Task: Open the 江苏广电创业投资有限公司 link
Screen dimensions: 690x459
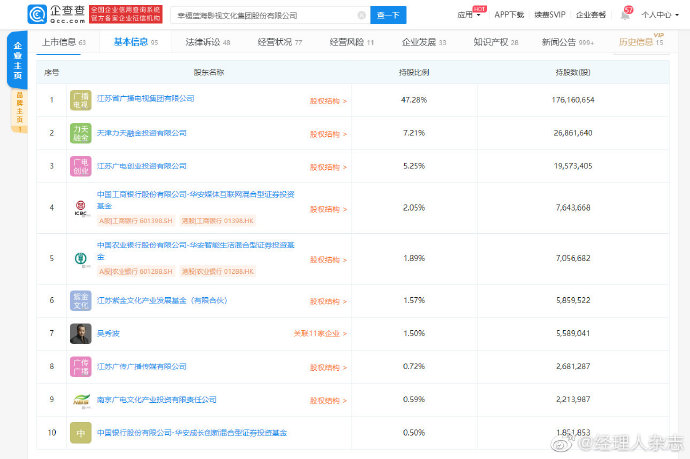Action: [x=141, y=166]
